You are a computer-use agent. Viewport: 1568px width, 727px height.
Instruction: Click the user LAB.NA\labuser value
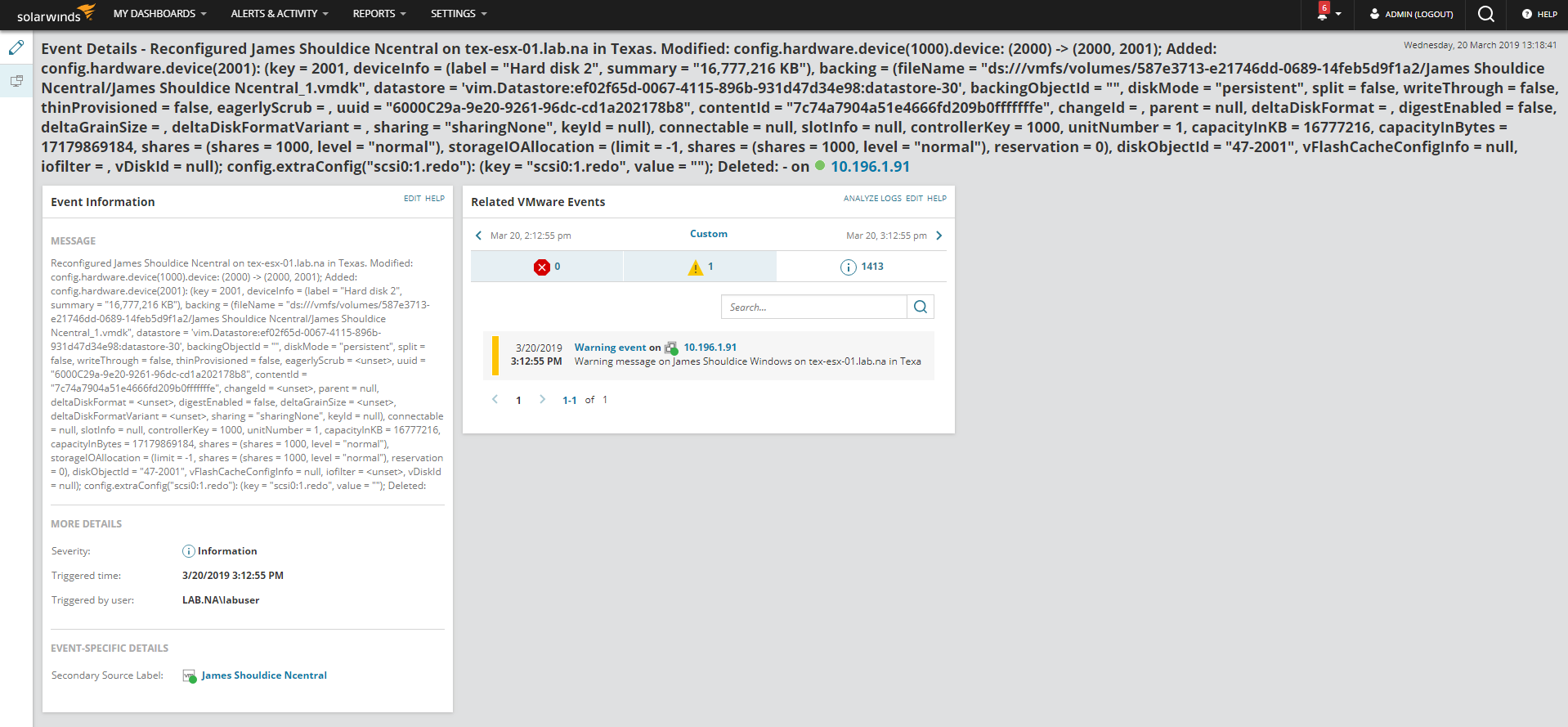(221, 600)
